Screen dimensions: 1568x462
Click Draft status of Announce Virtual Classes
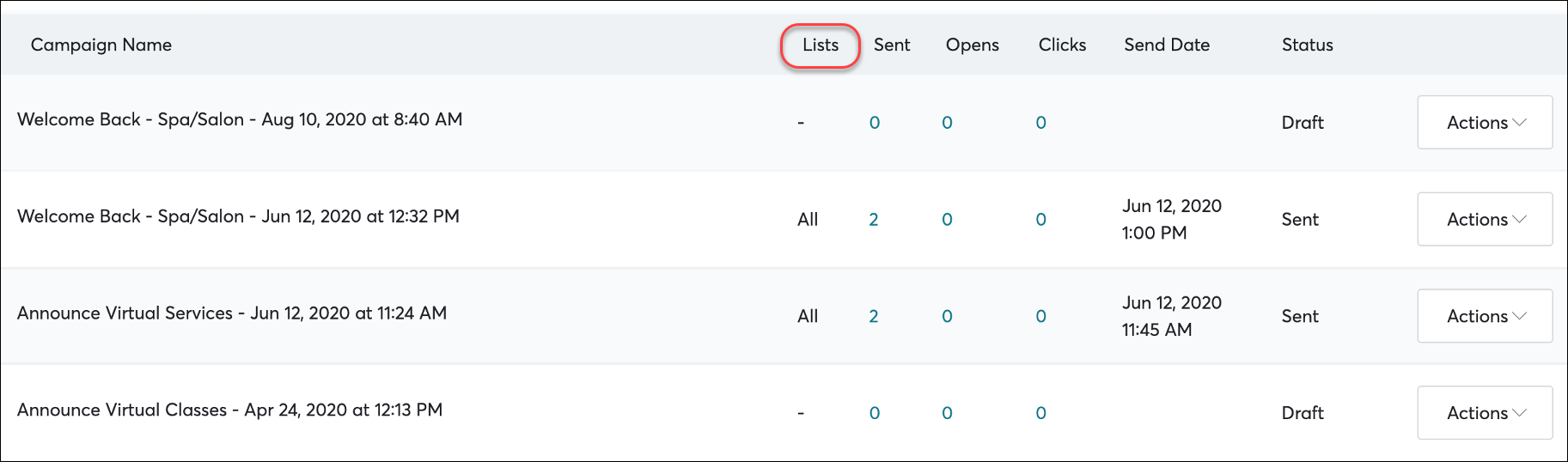tap(1303, 413)
